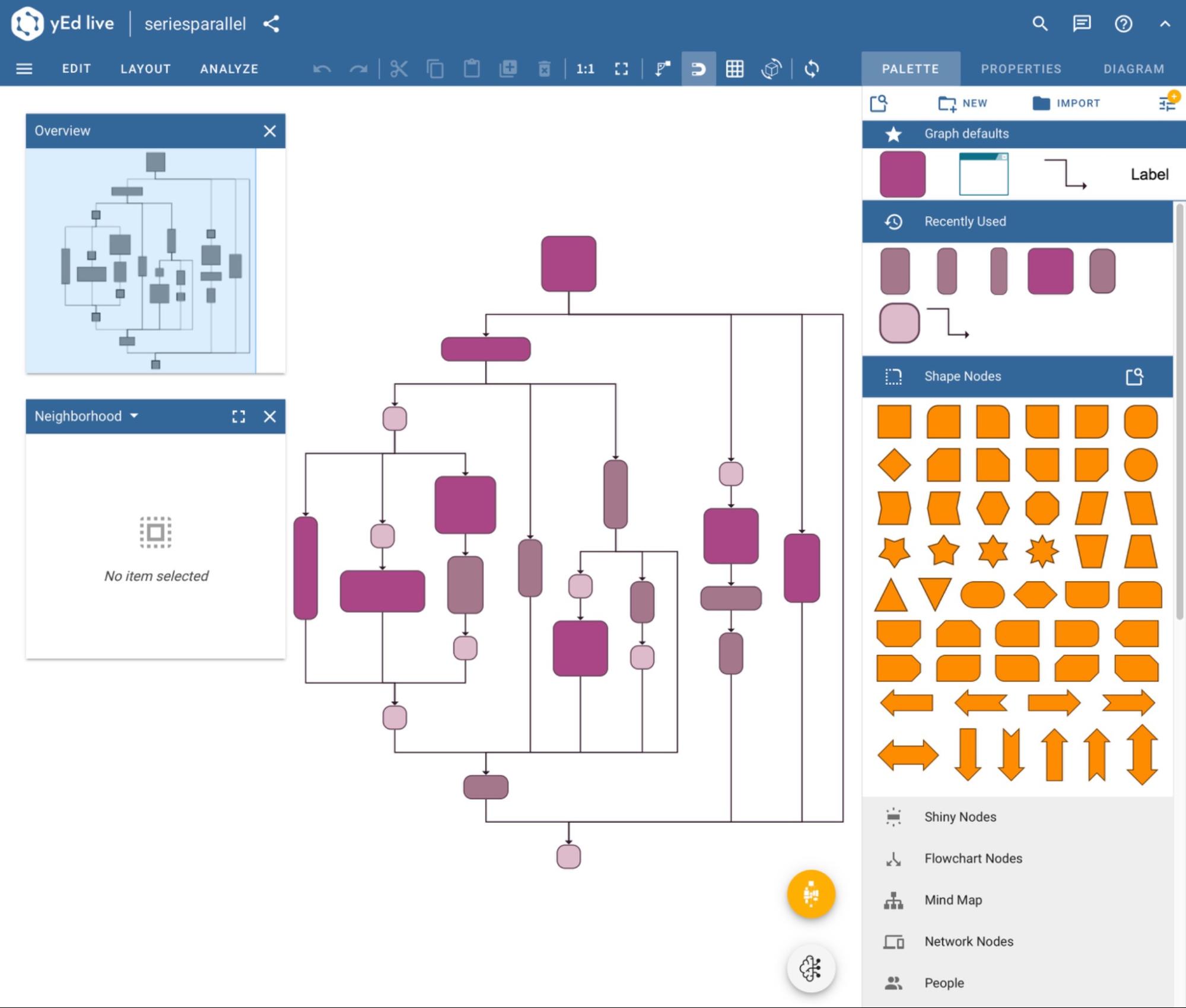
Task: Click the NEW palette button
Action: pyautogui.click(x=962, y=103)
